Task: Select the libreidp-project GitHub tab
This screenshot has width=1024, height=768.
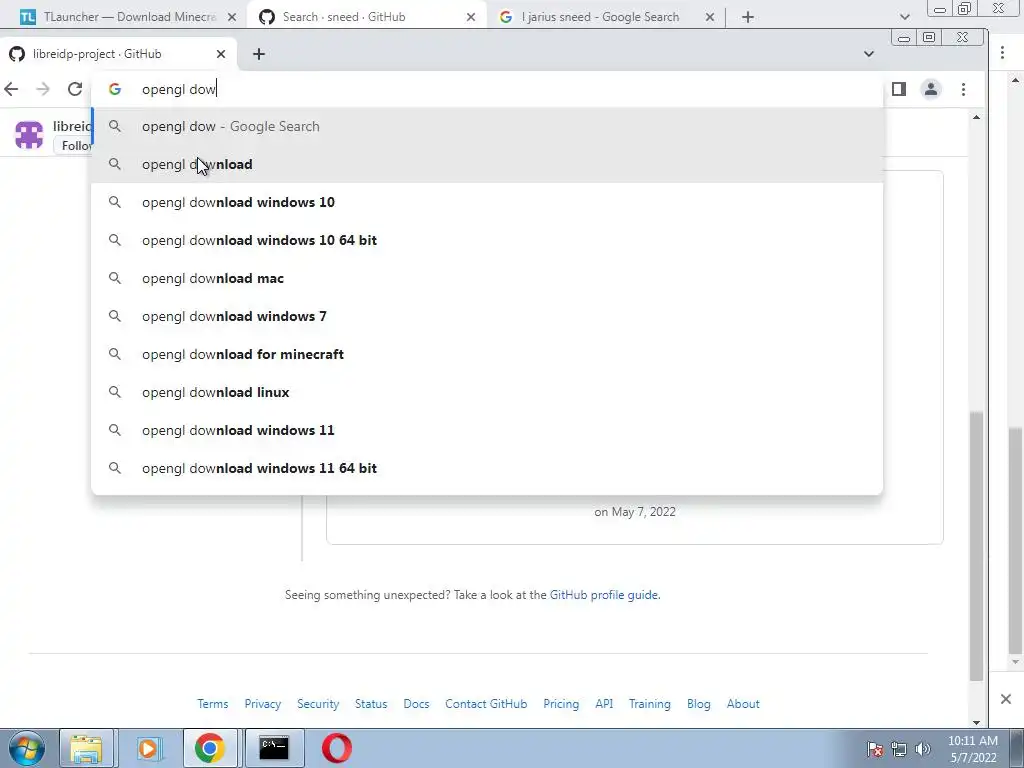Action: click(118, 54)
